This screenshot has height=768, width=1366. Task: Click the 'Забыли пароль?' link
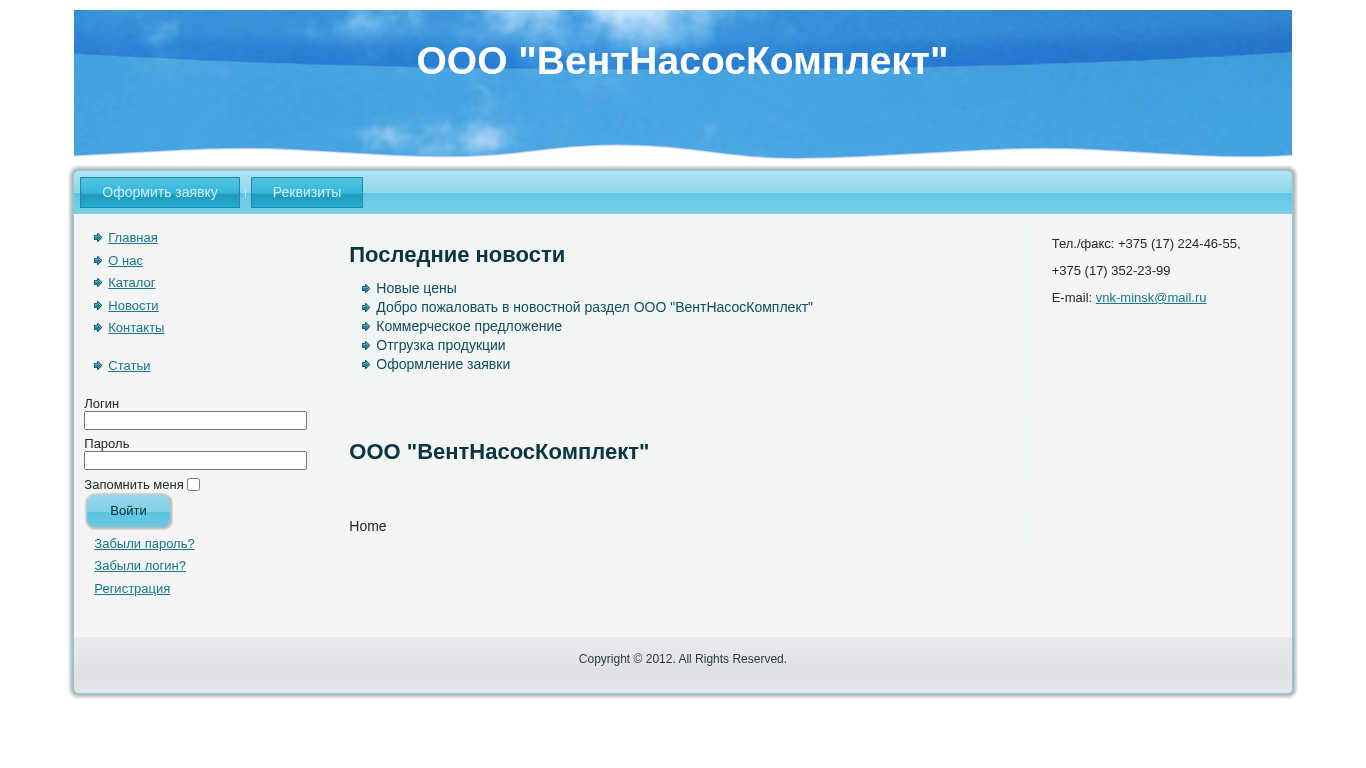pos(144,544)
